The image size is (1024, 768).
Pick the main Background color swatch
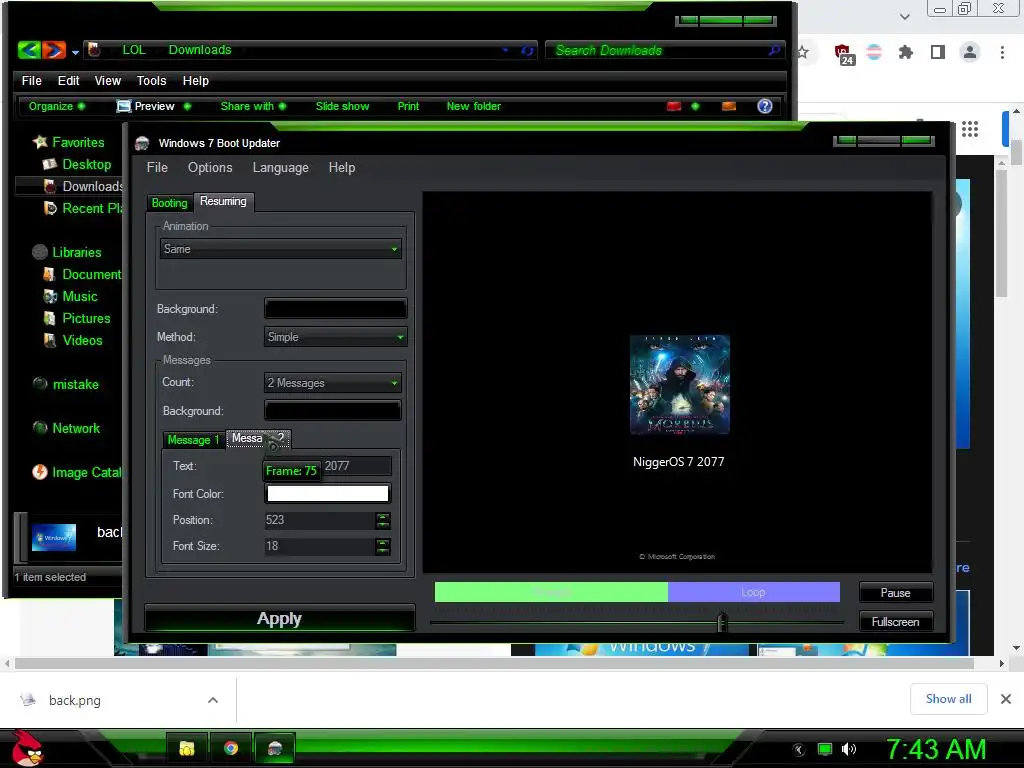pos(336,309)
